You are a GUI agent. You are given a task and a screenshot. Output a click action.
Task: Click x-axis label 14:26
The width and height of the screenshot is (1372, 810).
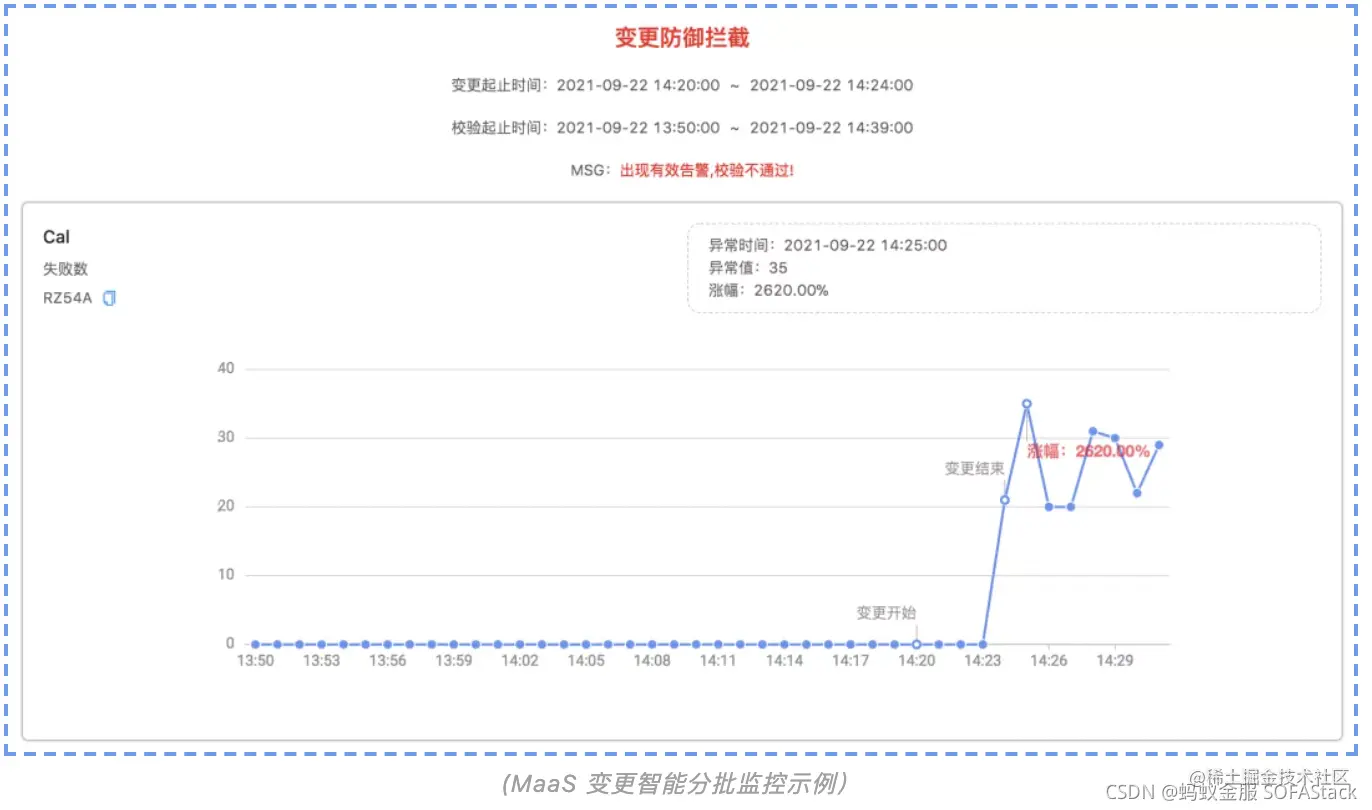1048,661
